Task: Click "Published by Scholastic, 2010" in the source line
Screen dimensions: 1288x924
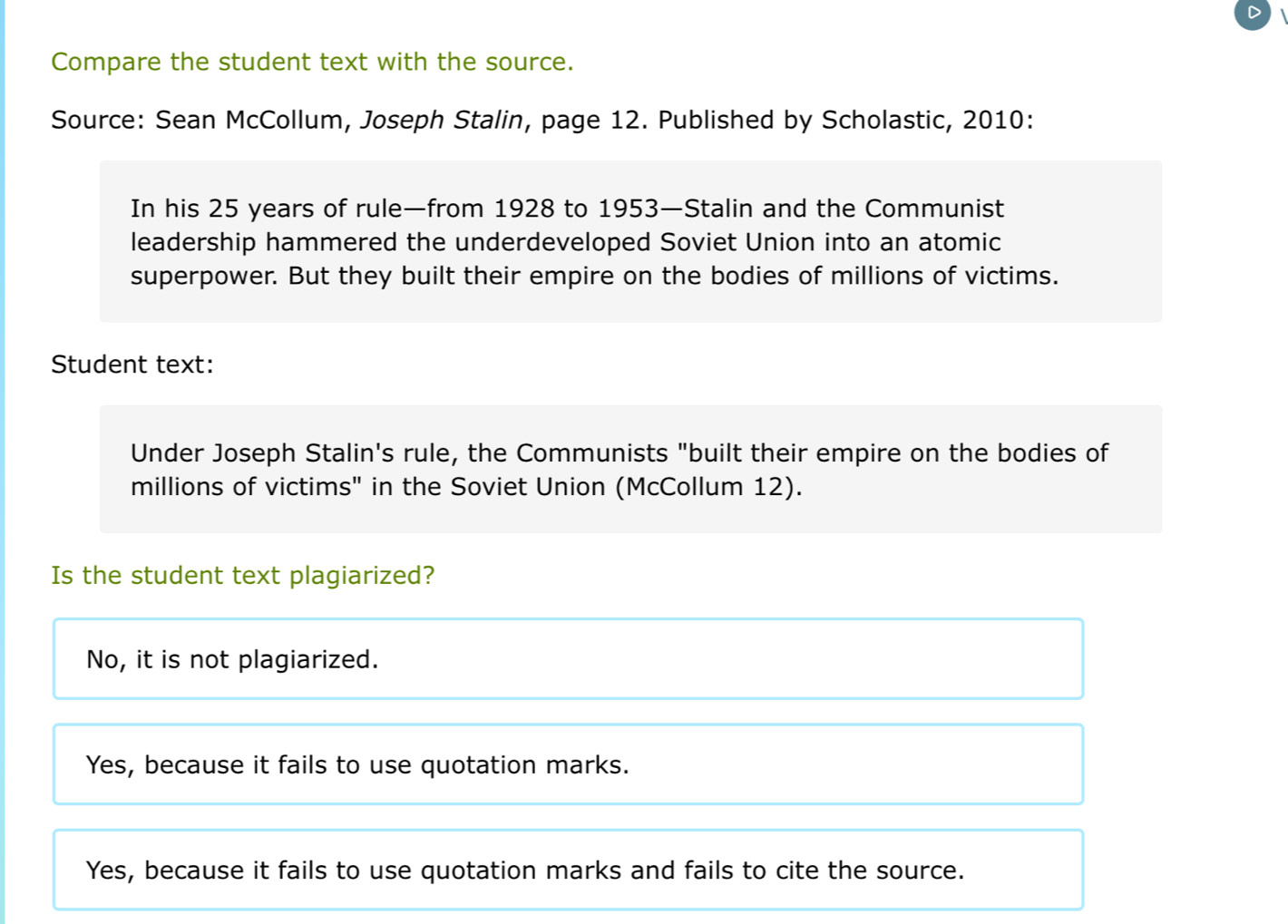Action: [x=844, y=120]
